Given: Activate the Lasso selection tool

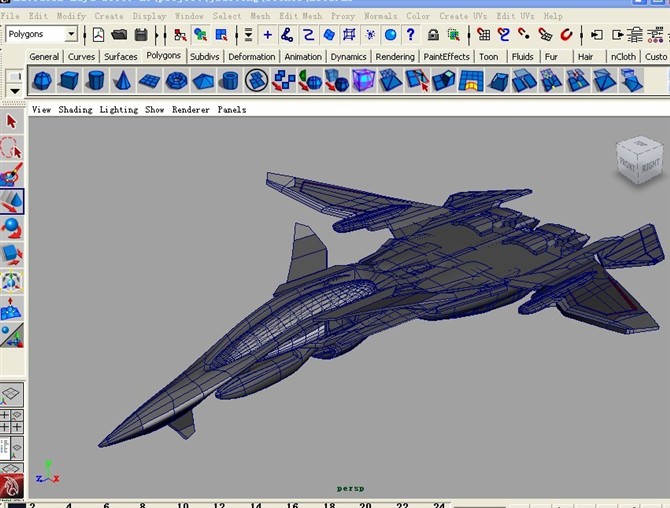Looking at the screenshot, I should click(x=12, y=149).
